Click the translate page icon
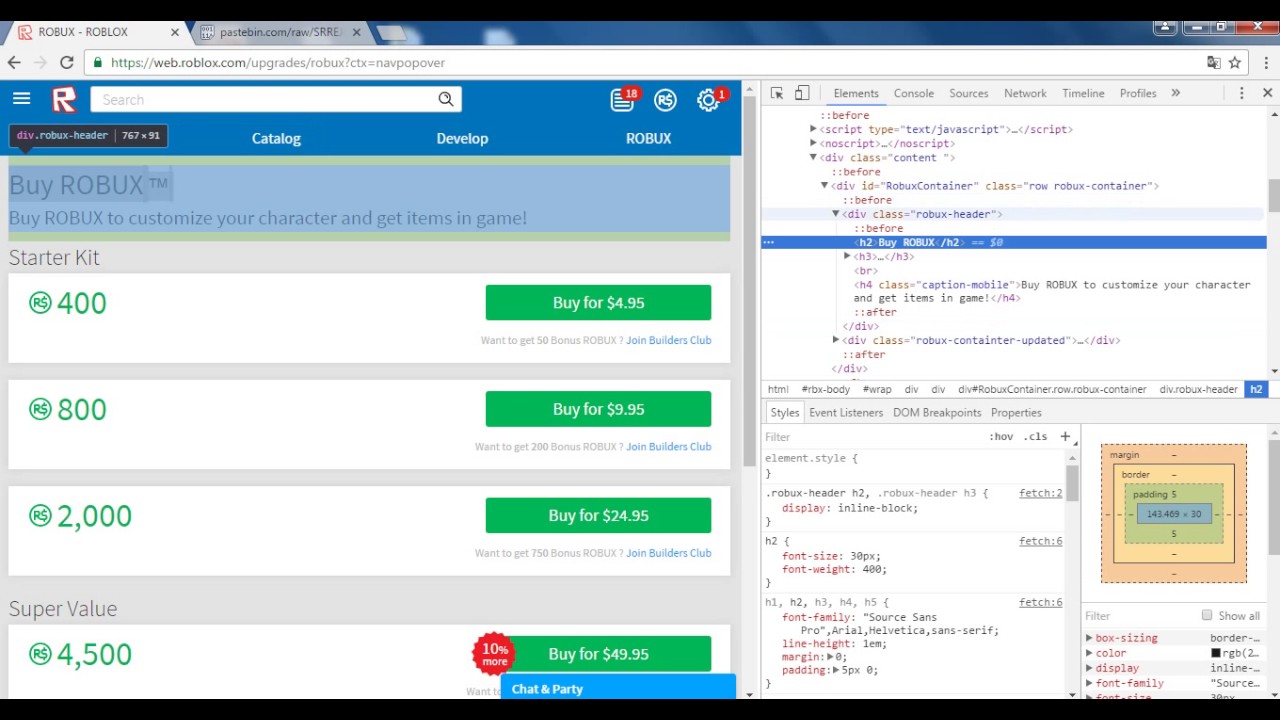 point(1214,62)
